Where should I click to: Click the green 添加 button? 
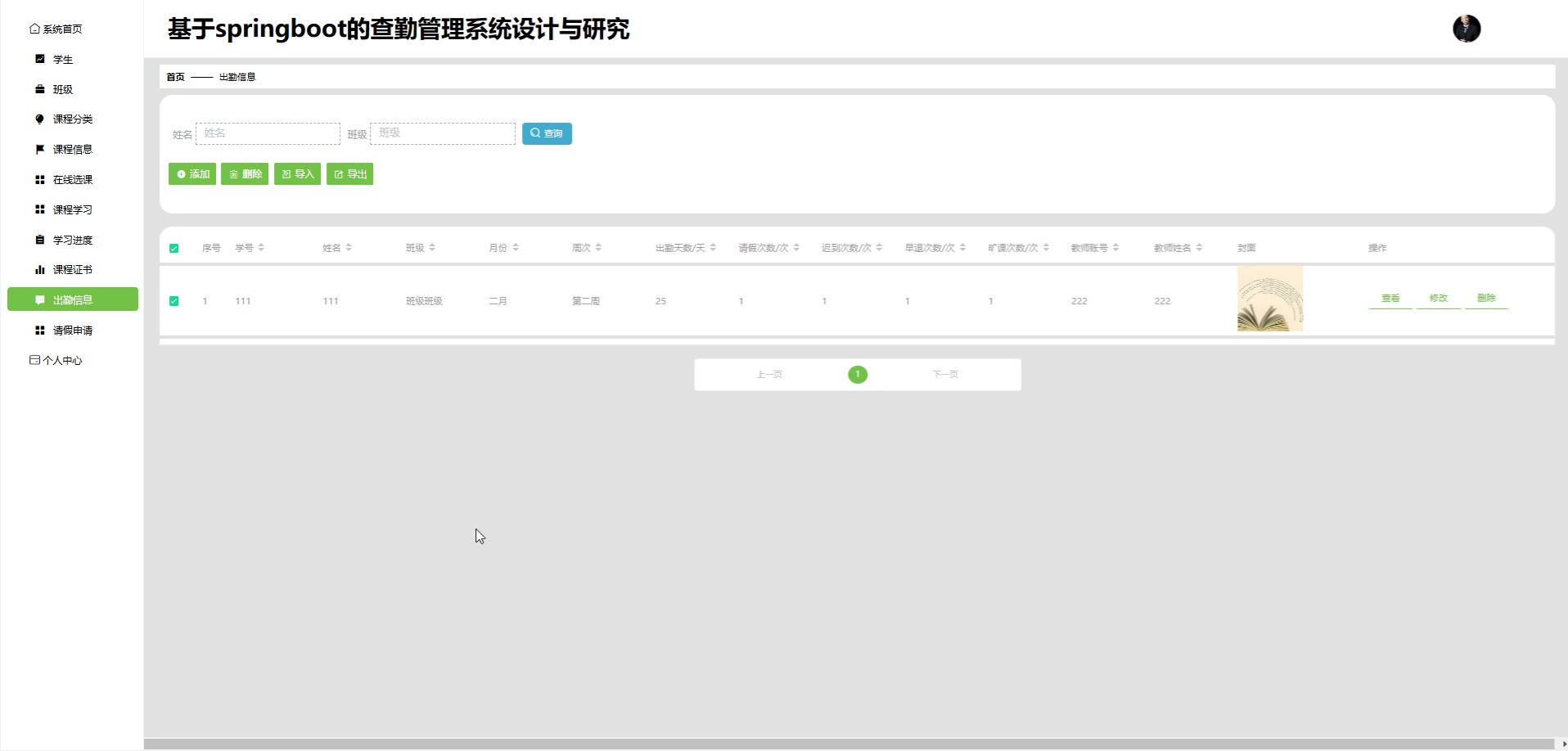tap(192, 174)
